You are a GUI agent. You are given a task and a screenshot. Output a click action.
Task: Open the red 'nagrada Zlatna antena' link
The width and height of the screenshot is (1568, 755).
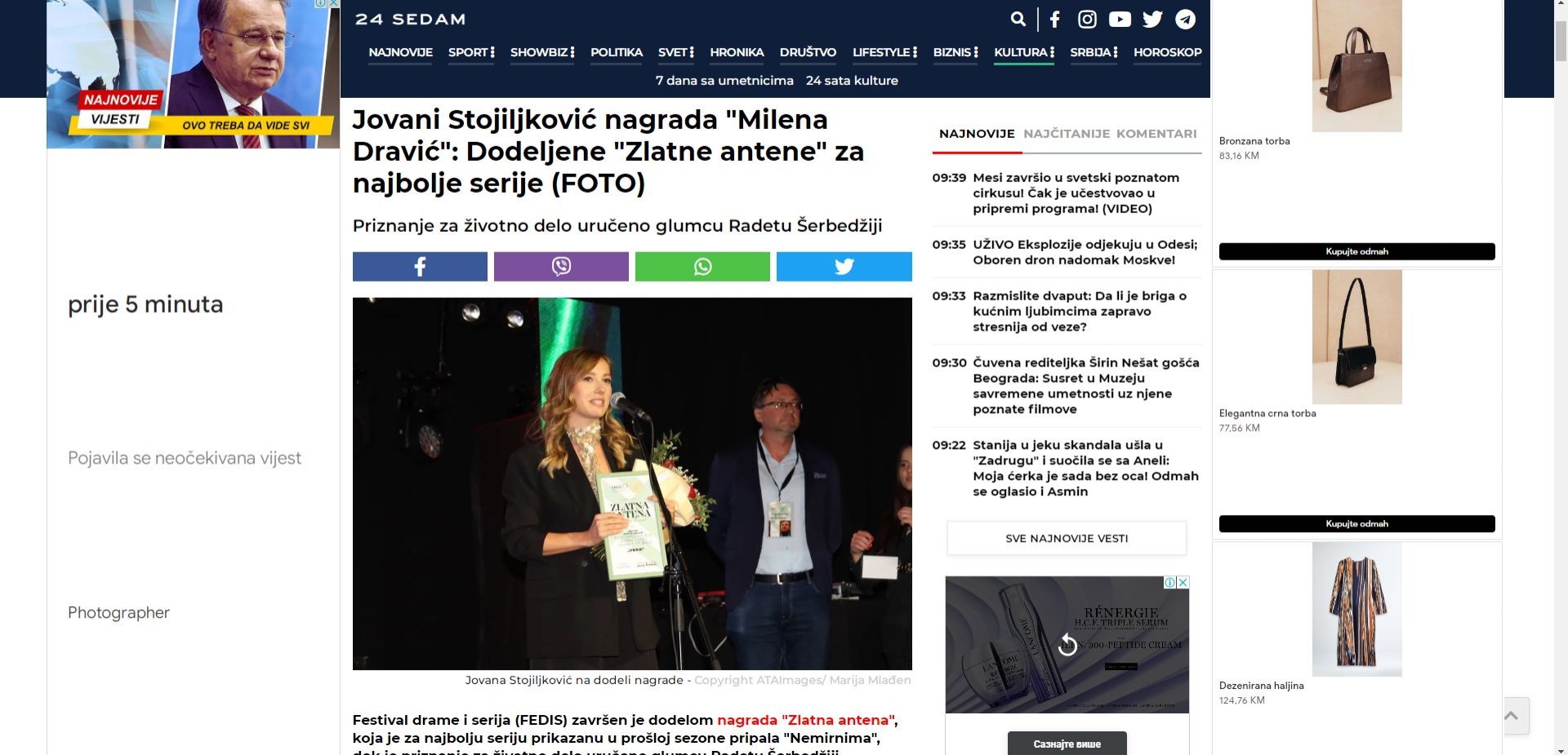[x=806, y=720]
